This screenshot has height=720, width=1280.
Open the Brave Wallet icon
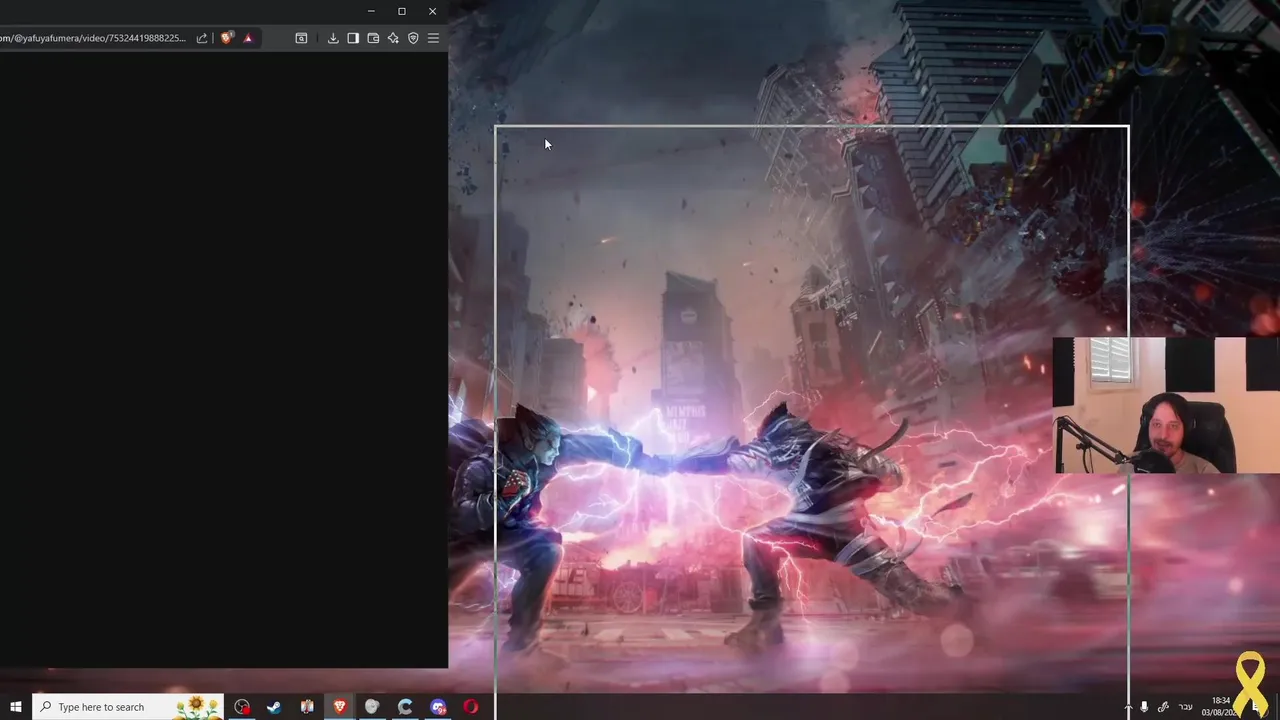[x=373, y=38]
